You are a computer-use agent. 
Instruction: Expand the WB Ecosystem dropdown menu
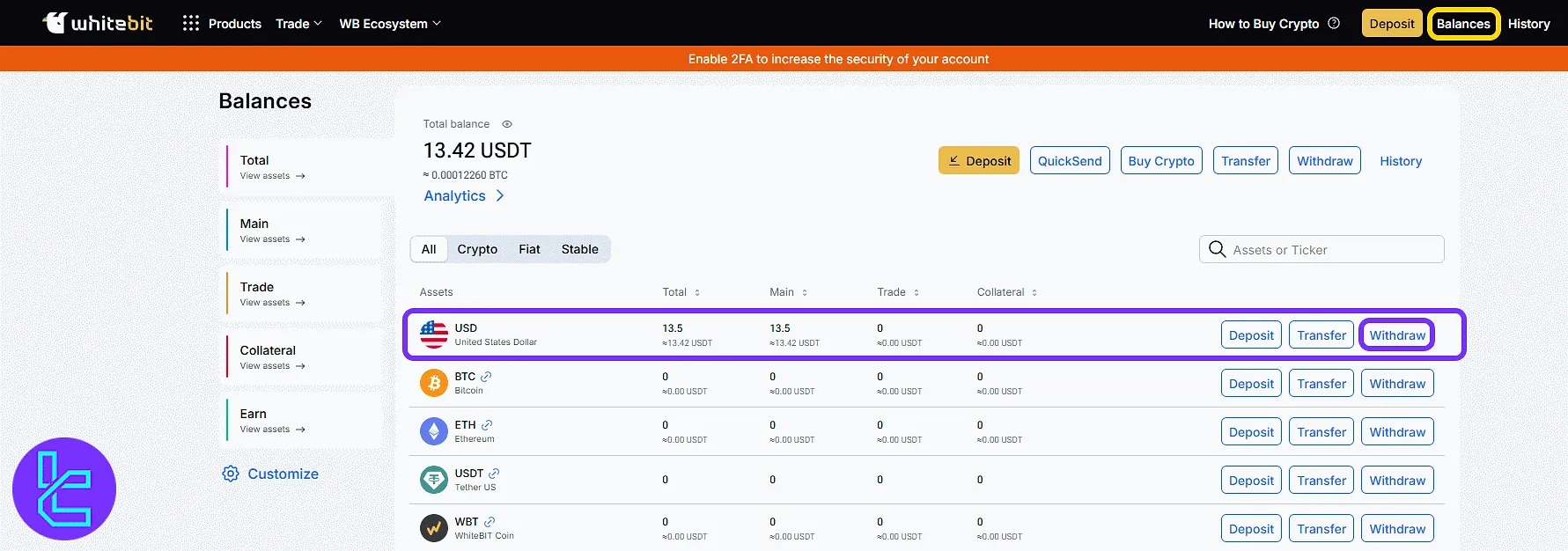click(390, 24)
